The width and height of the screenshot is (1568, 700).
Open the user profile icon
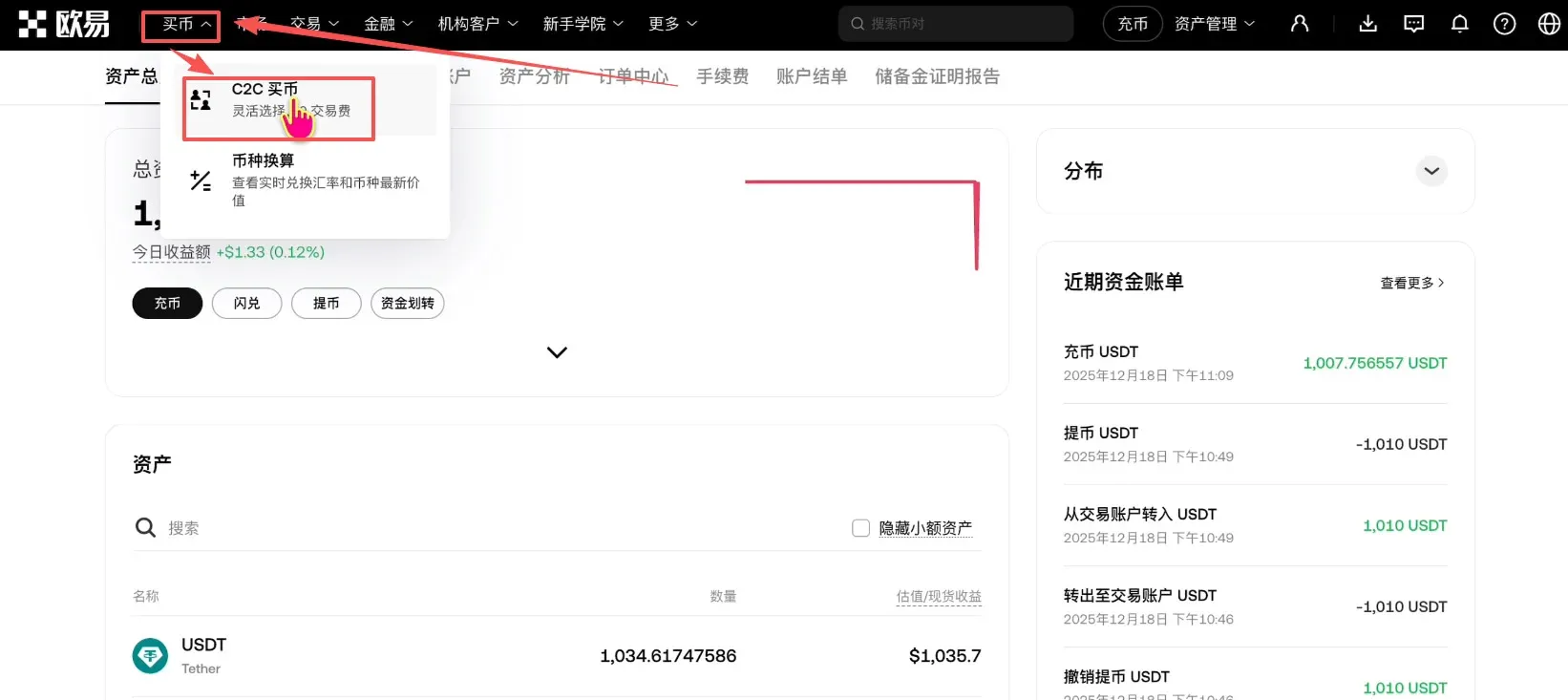tap(1300, 24)
